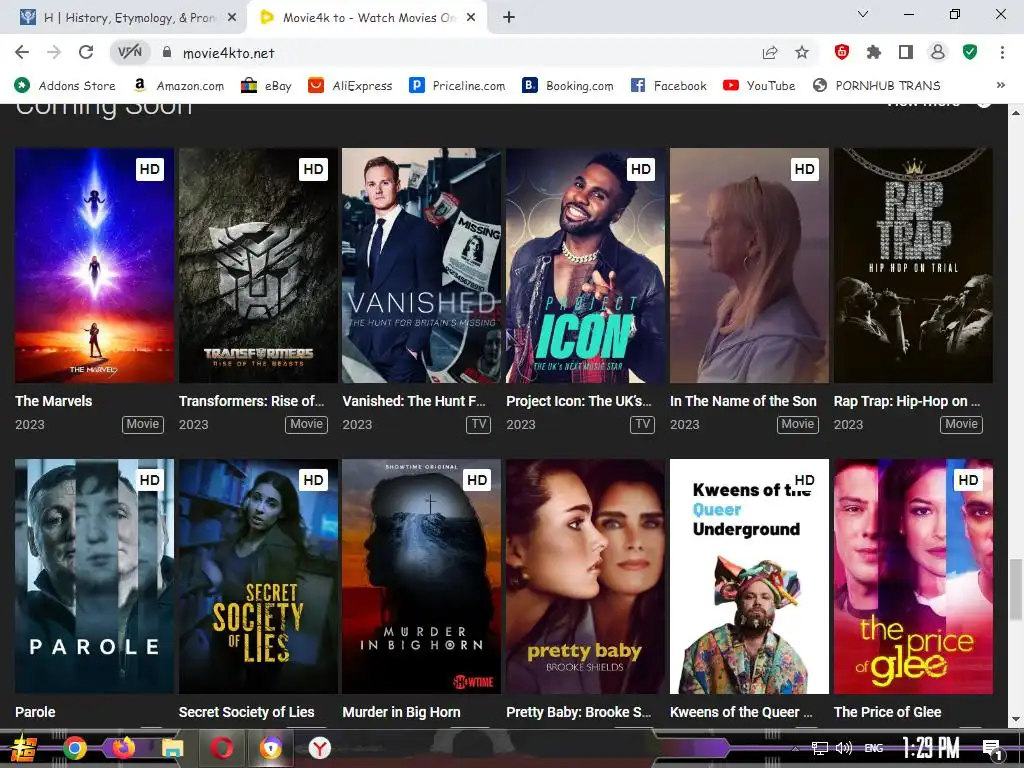This screenshot has height=768, width=1024.
Task: Open the Secret Society of Lies poster
Action: click(259, 576)
